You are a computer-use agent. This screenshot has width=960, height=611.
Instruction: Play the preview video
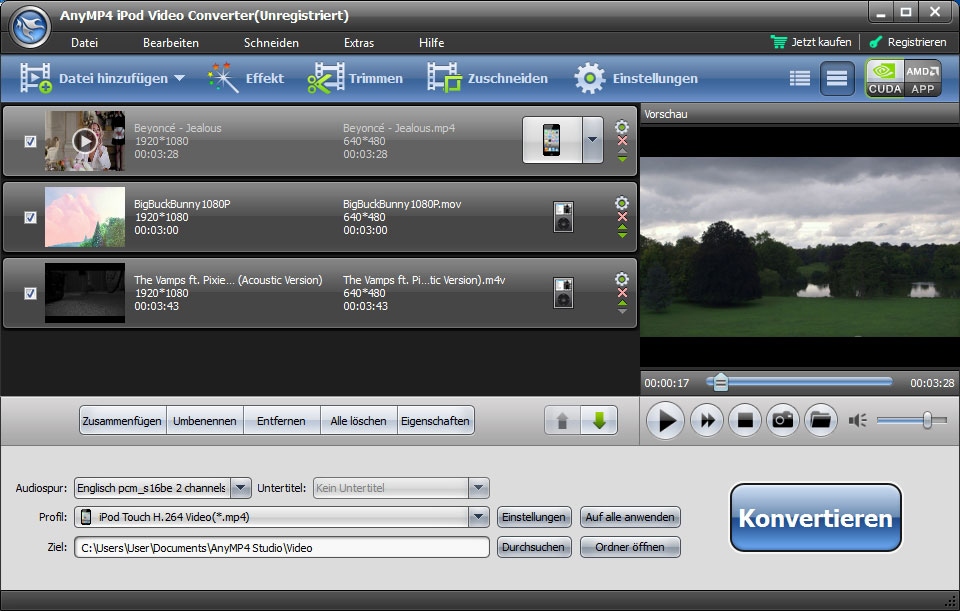click(665, 421)
